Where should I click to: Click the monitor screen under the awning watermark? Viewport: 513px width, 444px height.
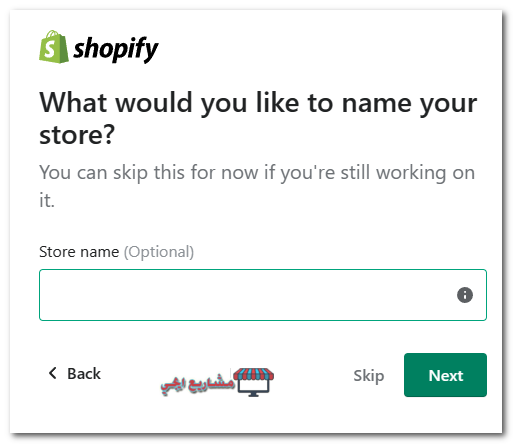coord(254,387)
